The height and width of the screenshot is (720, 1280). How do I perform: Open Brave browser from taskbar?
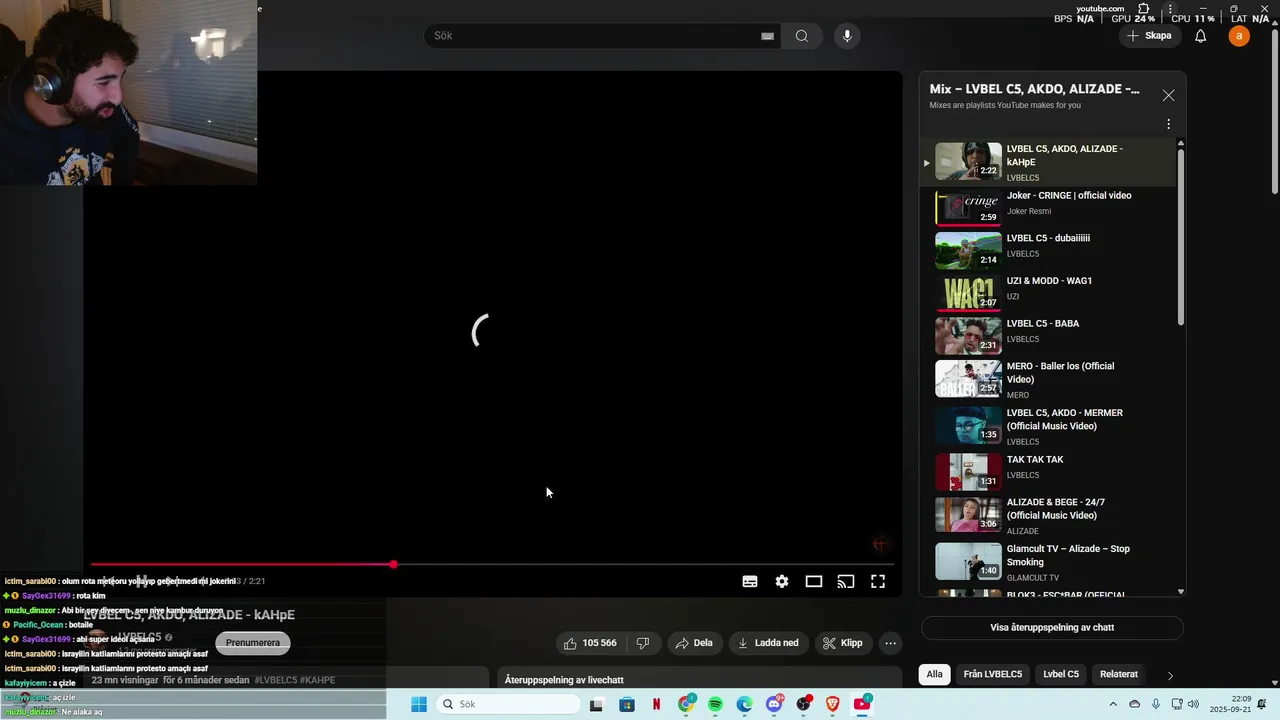[x=833, y=704]
